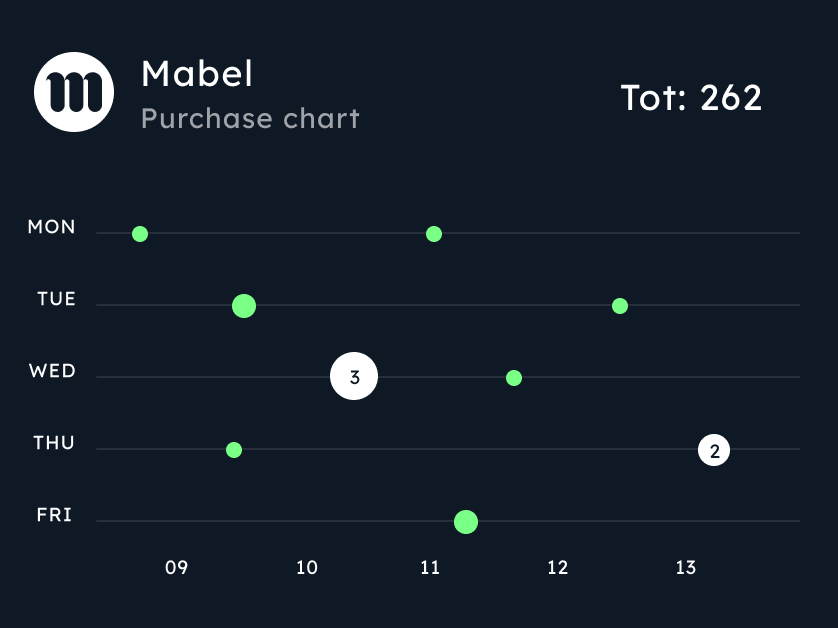Screen dimensions: 838x628
Task: Click the Tot: 262 total text
Action: 691,98
